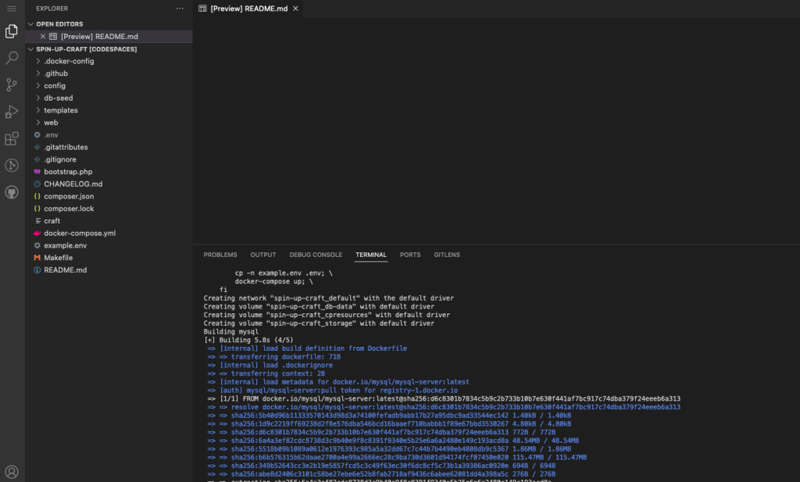Switch to the Debug Console tab
Image resolution: width=800 pixels, height=482 pixels.
click(x=315, y=255)
